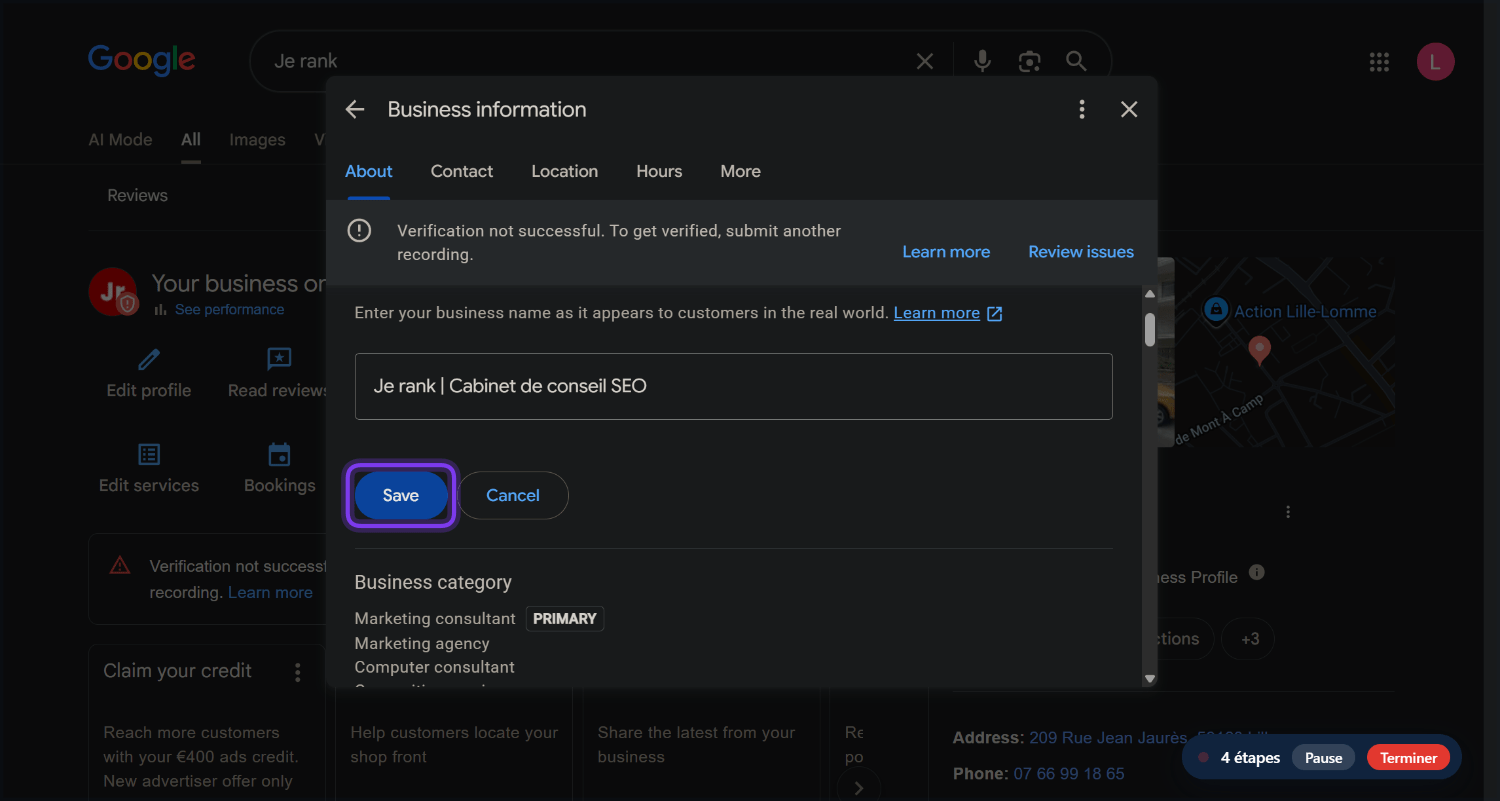This screenshot has width=1500, height=801.
Task: Select the More tab
Action: pos(740,171)
